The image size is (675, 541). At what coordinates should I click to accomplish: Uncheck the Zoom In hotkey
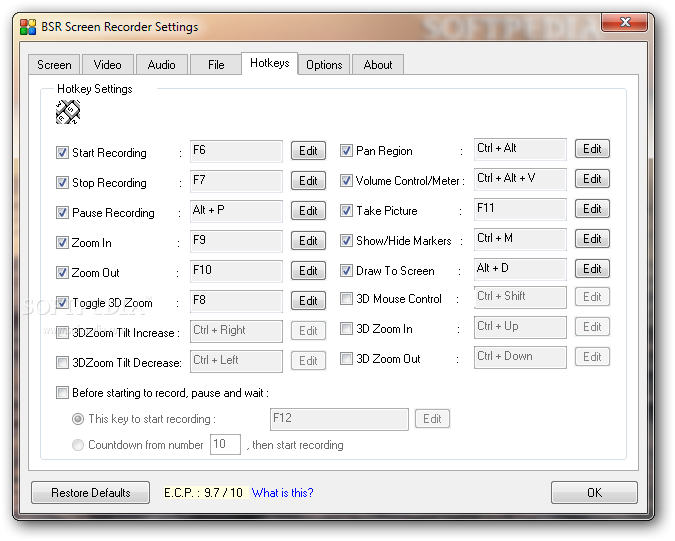(x=62, y=243)
